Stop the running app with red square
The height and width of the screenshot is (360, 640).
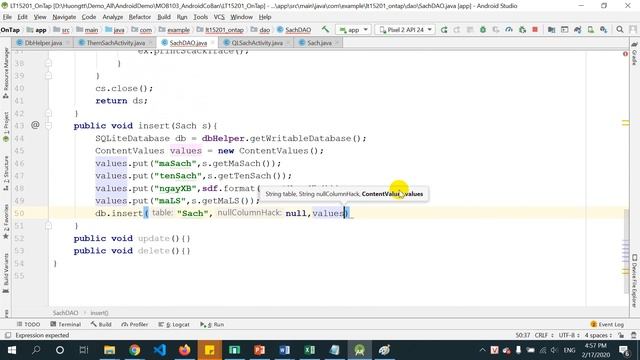click(x=535, y=30)
